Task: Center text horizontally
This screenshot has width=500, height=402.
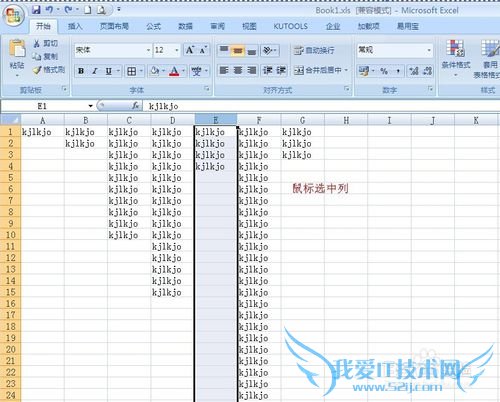Action: (238, 70)
